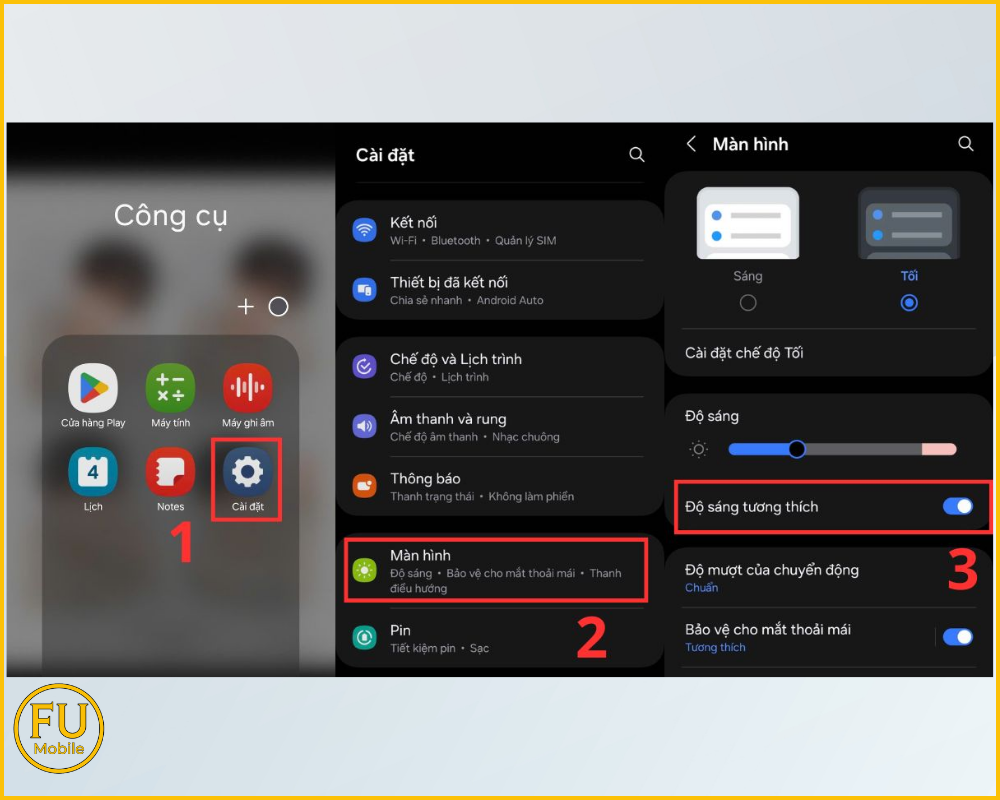
Task: Open the Notes app icon
Action: [x=170, y=472]
